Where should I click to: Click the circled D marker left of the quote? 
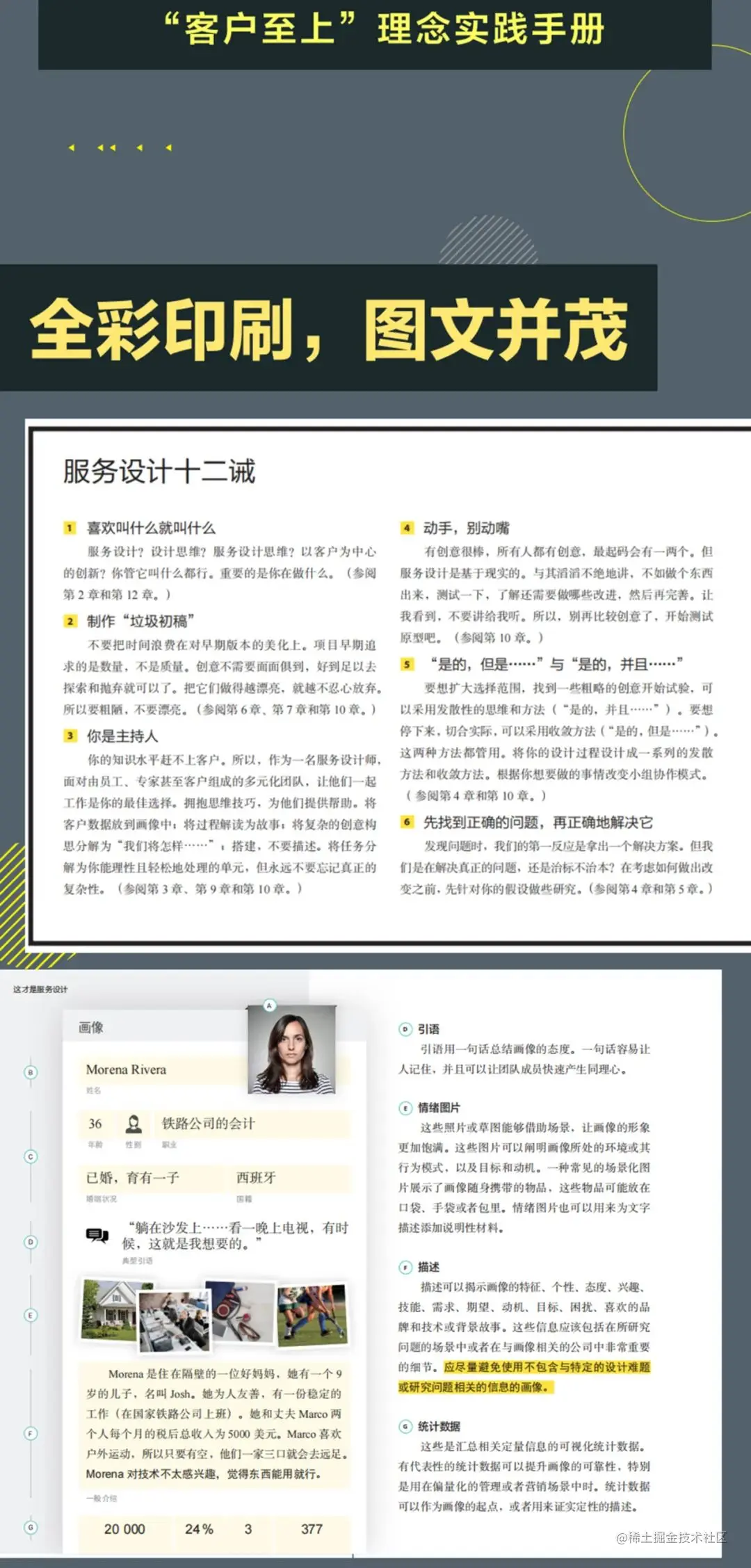click(30, 1242)
